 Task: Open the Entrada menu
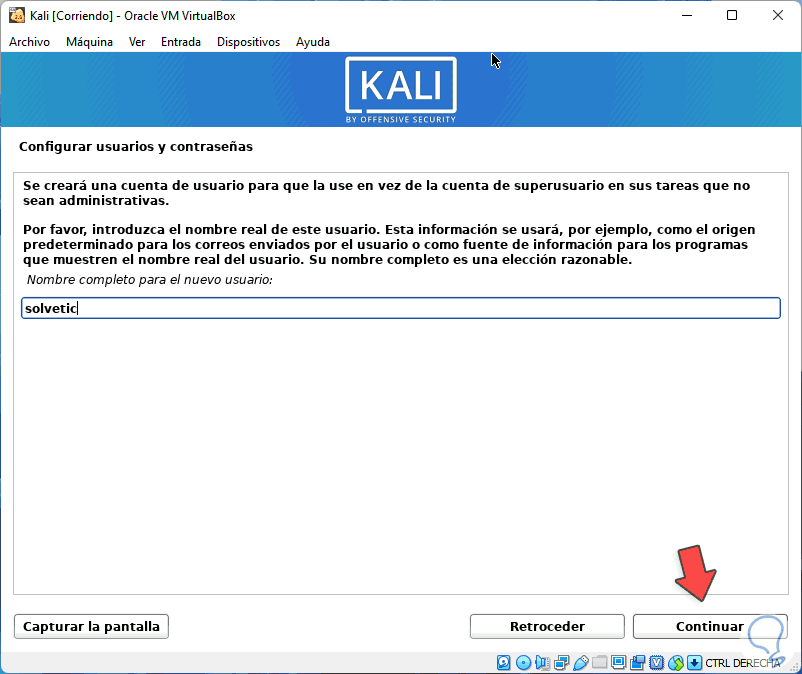point(181,42)
